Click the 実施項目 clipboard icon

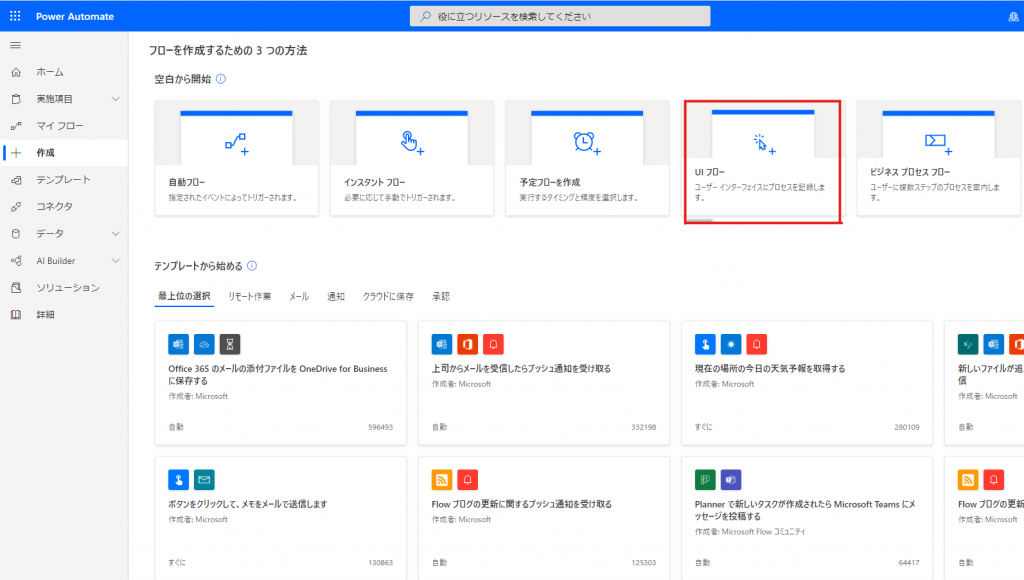[16, 99]
